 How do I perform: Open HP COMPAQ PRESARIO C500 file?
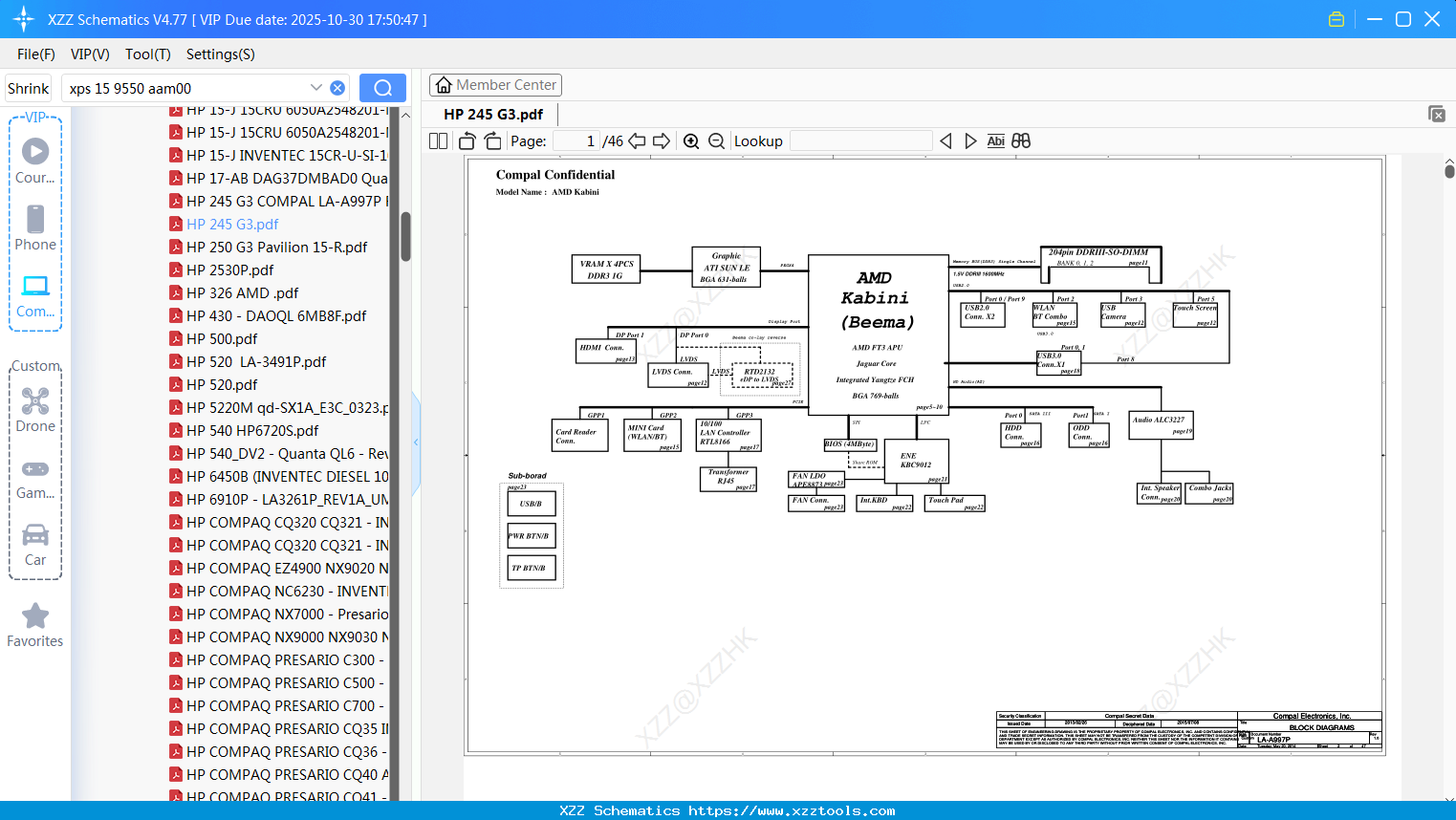point(277,682)
